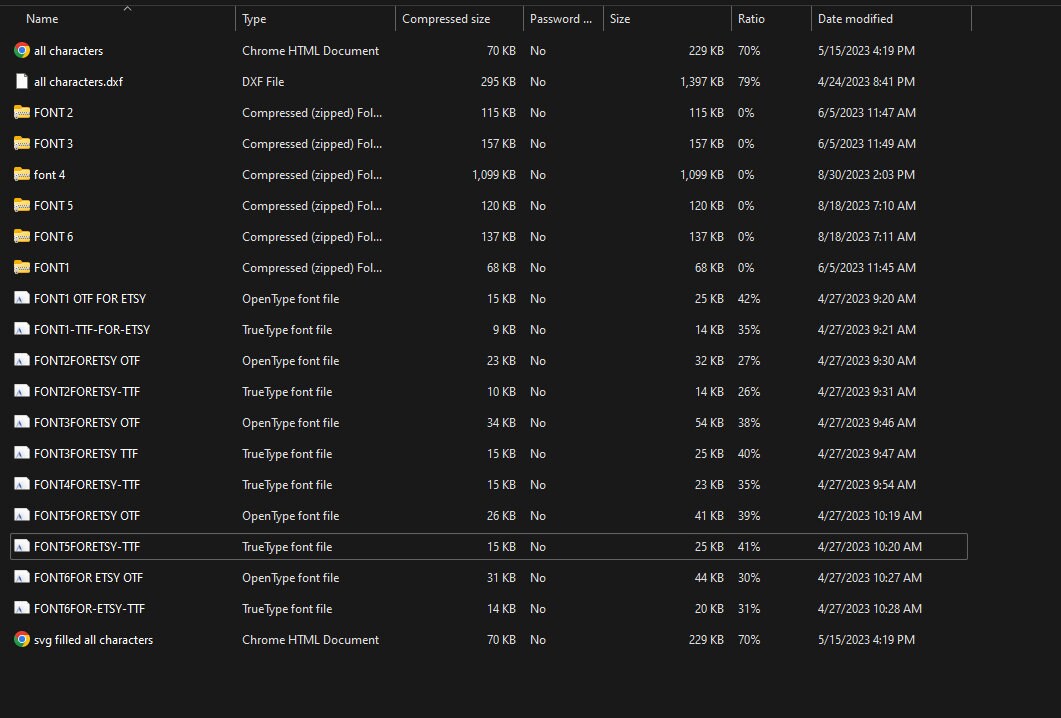
Task: Click the Ratio column header
Action: [x=751, y=19]
